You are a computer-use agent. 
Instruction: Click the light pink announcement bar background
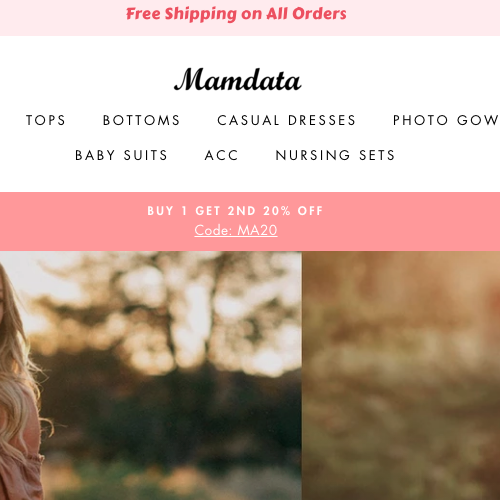[x=417, y=18]
